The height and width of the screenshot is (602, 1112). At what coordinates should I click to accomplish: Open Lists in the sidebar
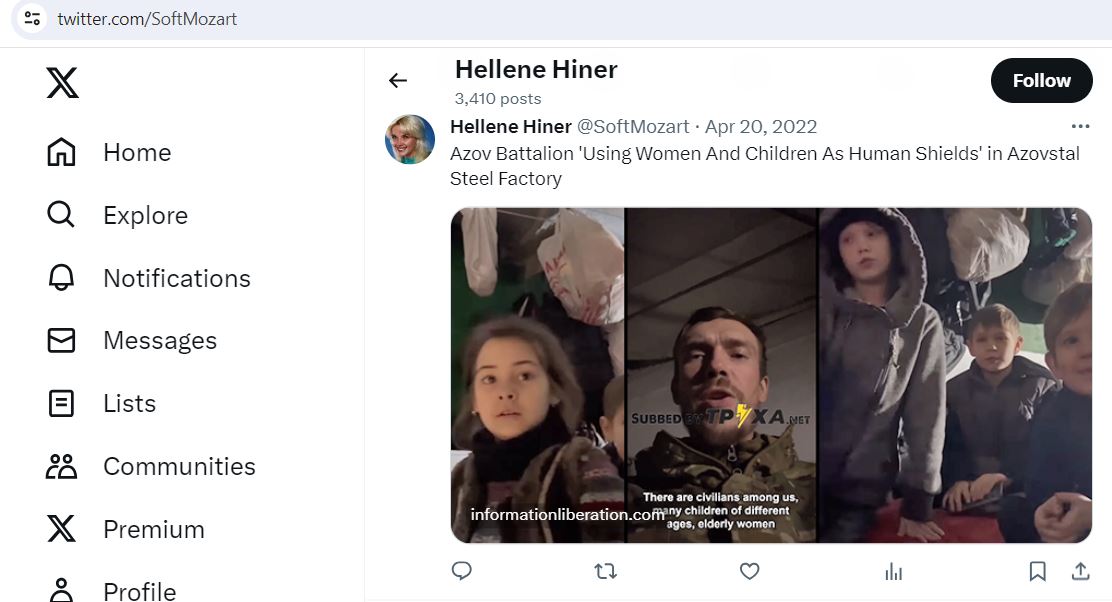click(101, 403)
